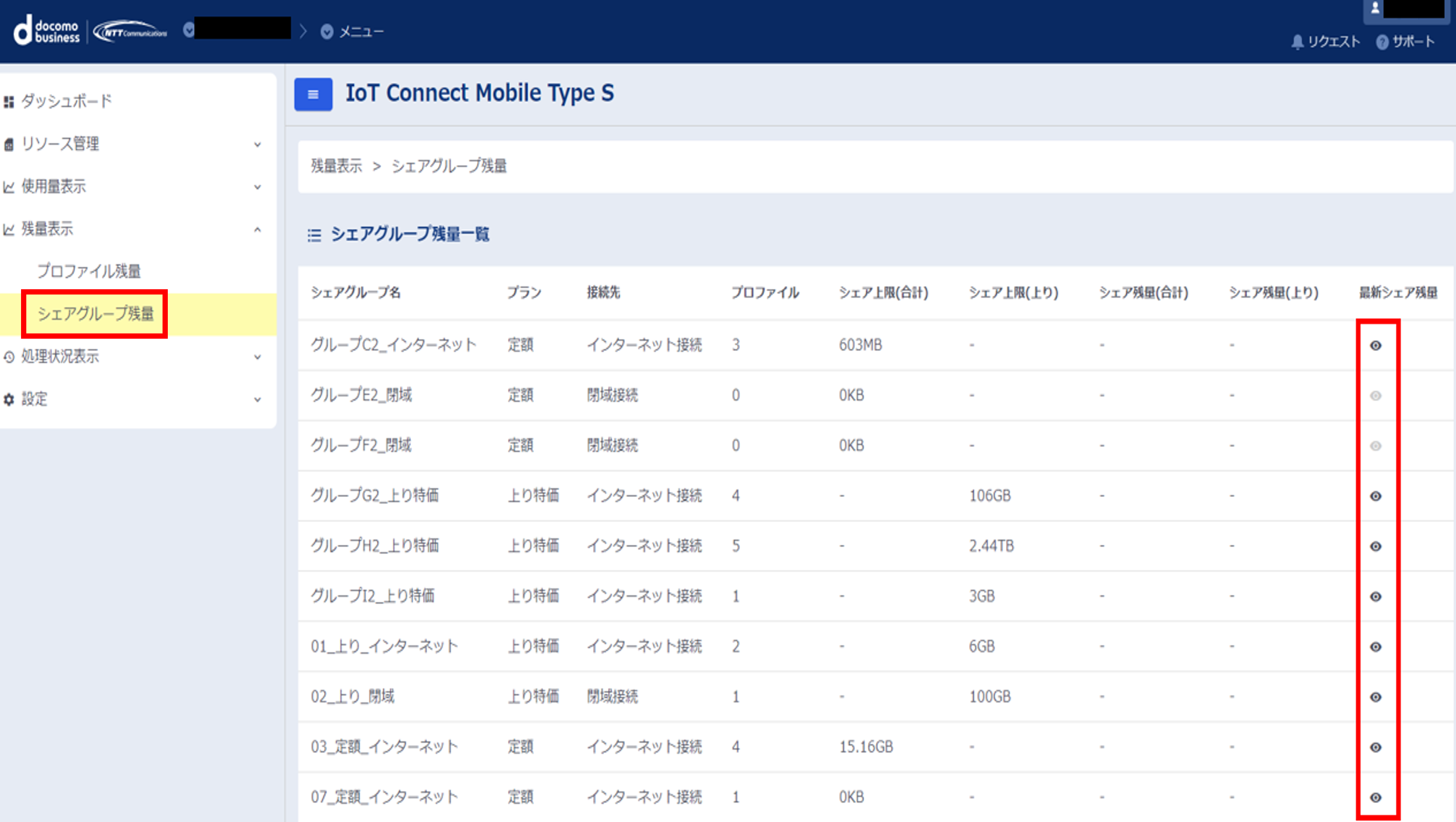Click eye icon for 02_上り_閉域 row

pyautogui.click(x=1375, y=697)
